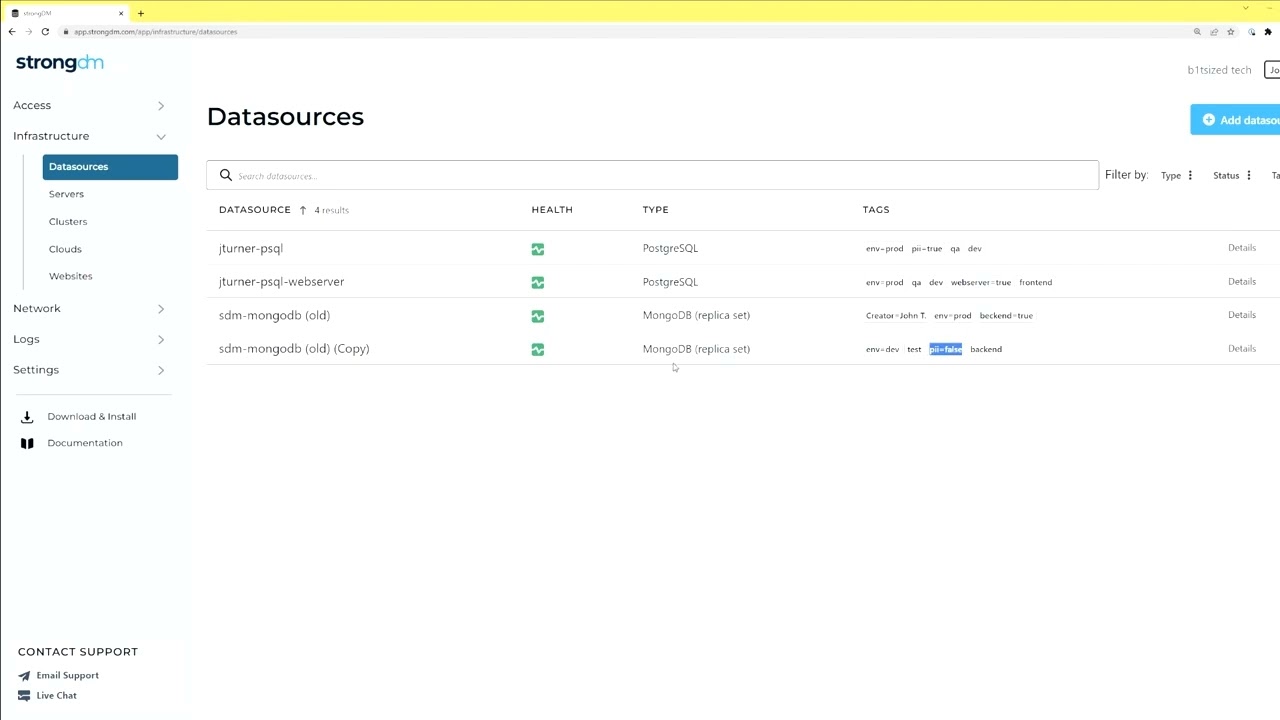
Task: Click the b1tsized tech organization name
Action: 1219,70
